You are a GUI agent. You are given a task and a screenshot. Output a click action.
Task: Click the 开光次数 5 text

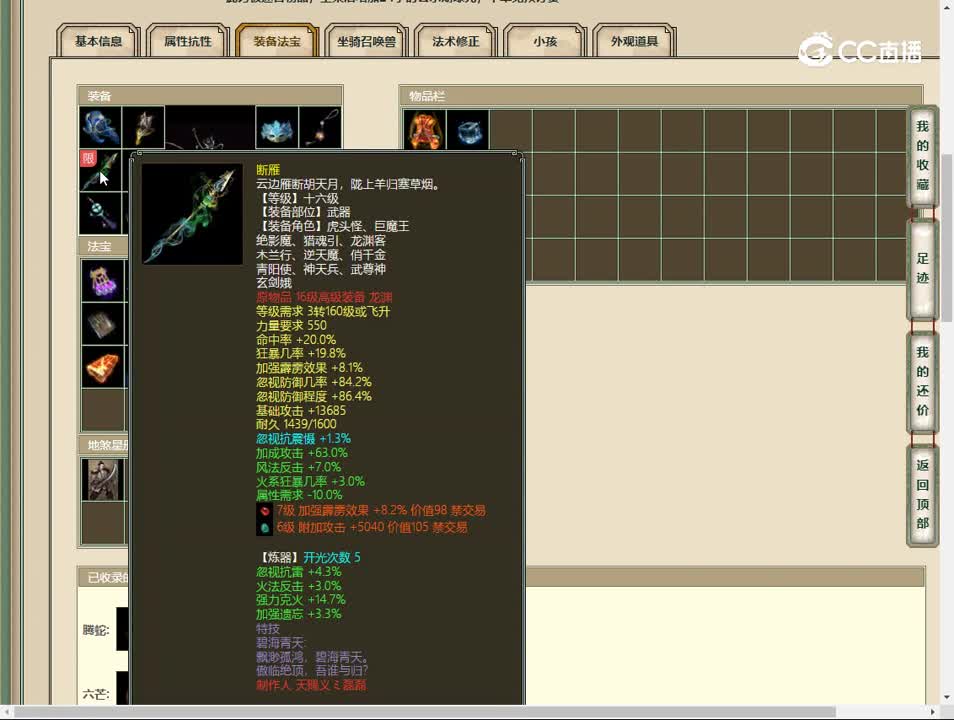[x=332, y=557]
